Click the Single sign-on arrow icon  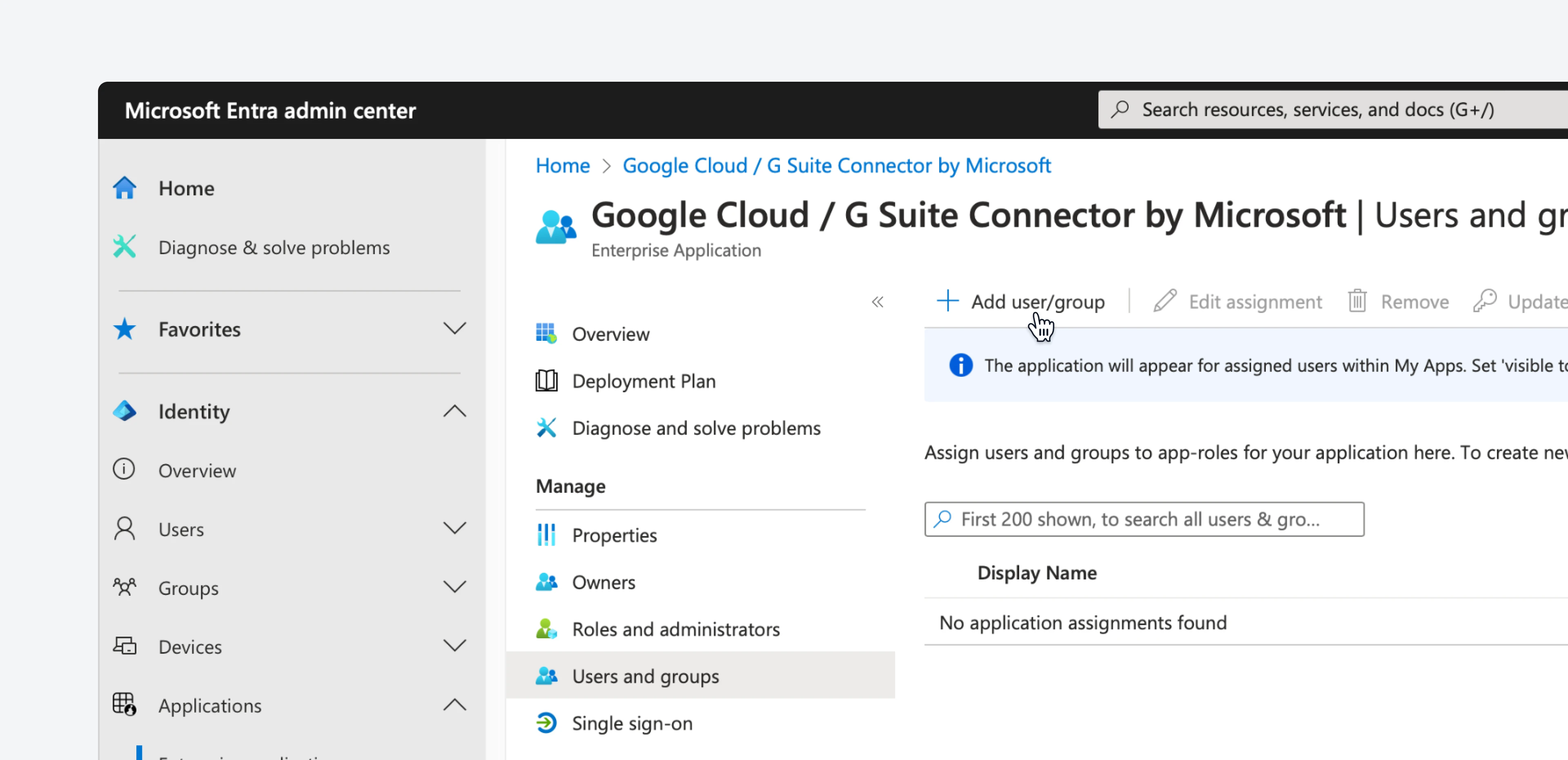coord(546,723)
